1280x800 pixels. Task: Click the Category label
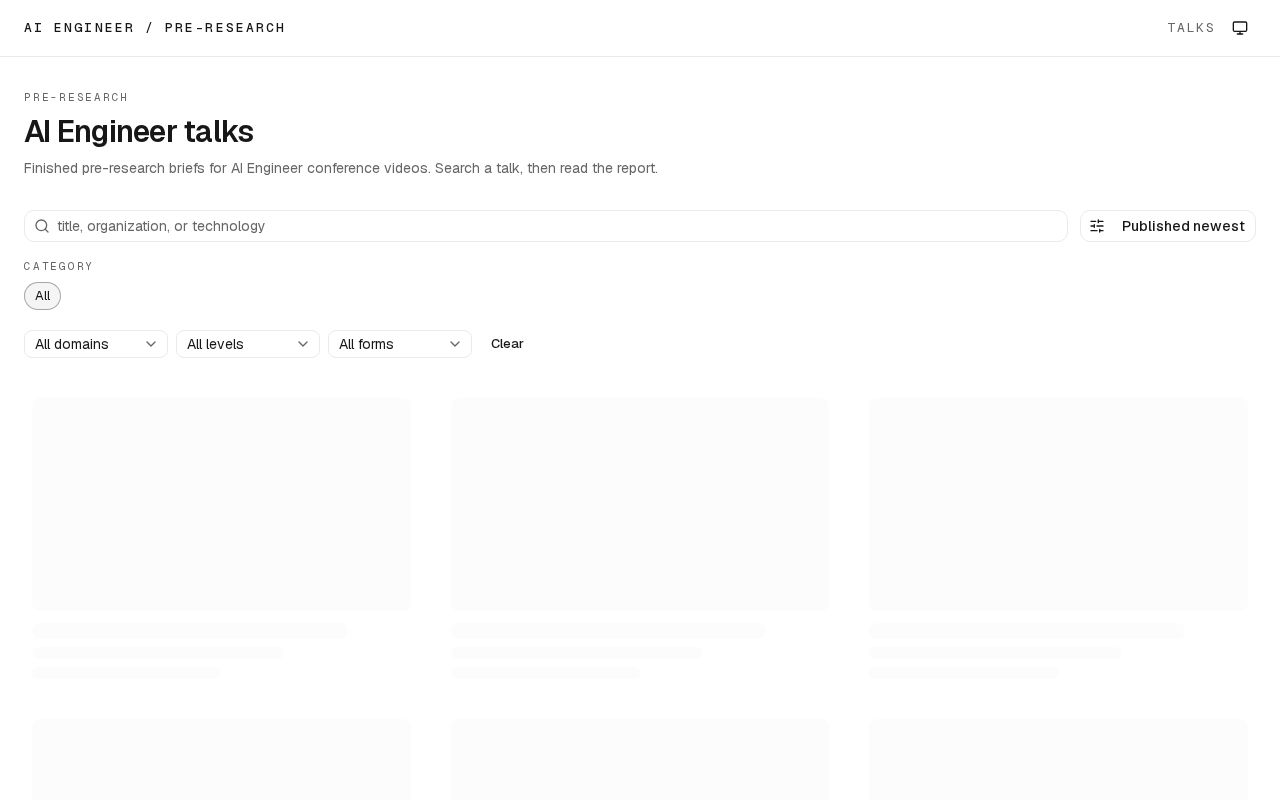pyautogui.click(x=59, y=266)
